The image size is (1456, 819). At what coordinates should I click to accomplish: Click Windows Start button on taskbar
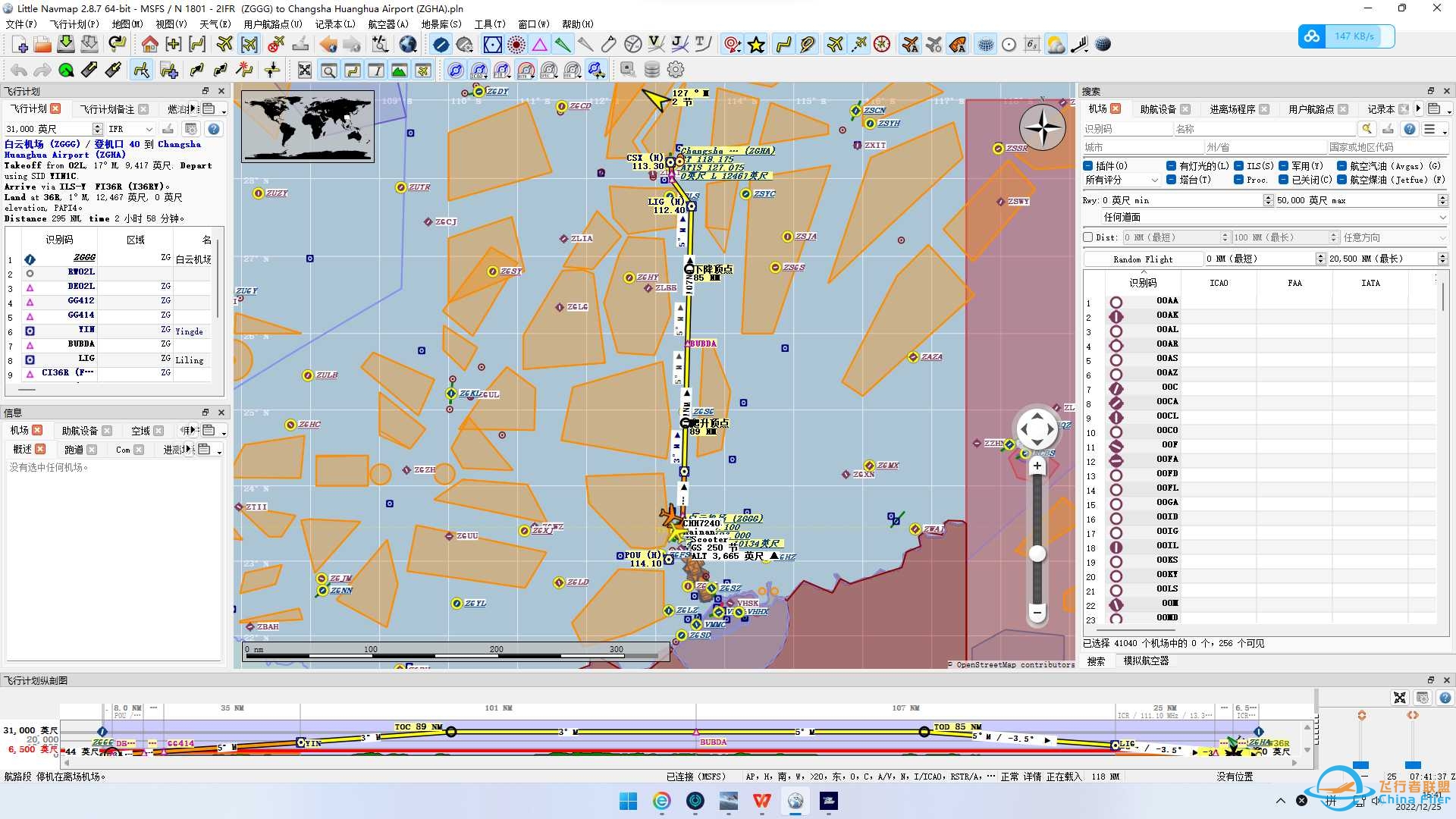(628, 801)
